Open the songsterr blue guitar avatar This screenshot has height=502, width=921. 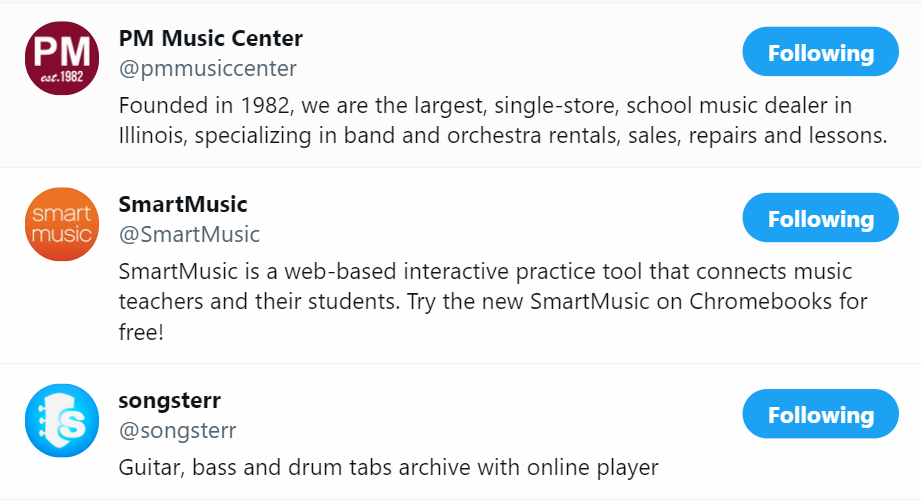pos(62,420)
